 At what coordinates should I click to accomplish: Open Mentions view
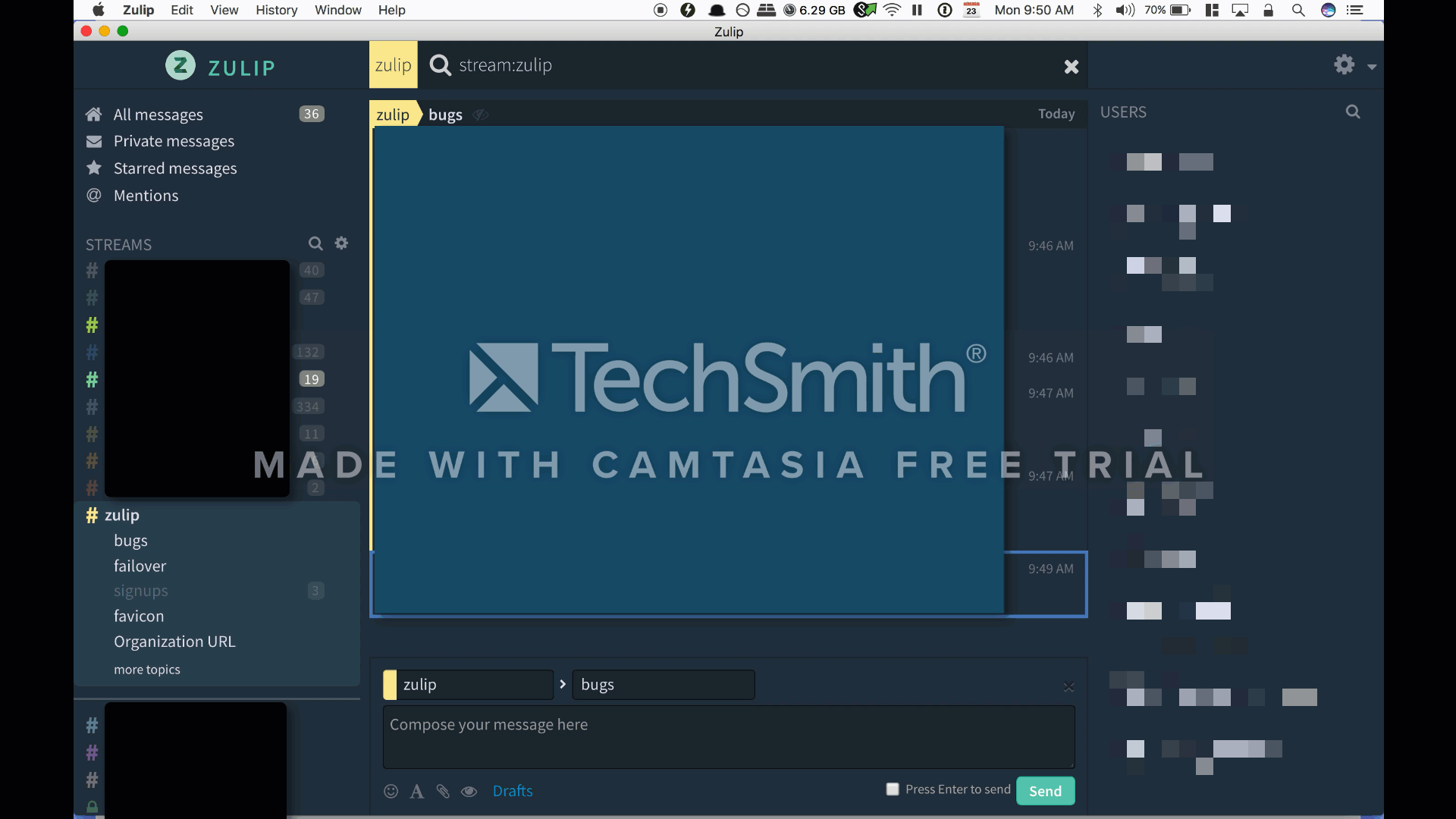(146, 196)
